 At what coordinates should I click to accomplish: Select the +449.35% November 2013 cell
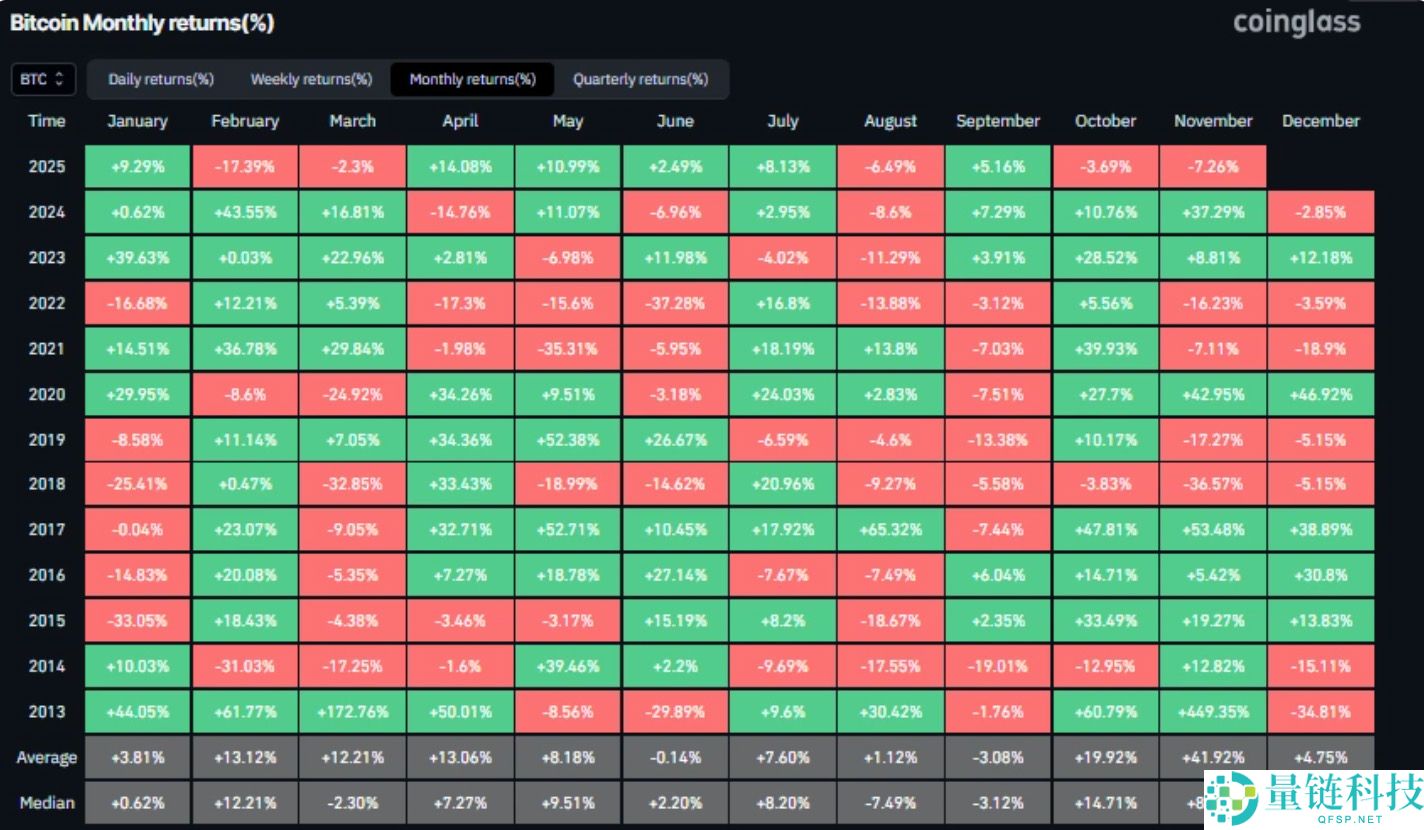1212,712
